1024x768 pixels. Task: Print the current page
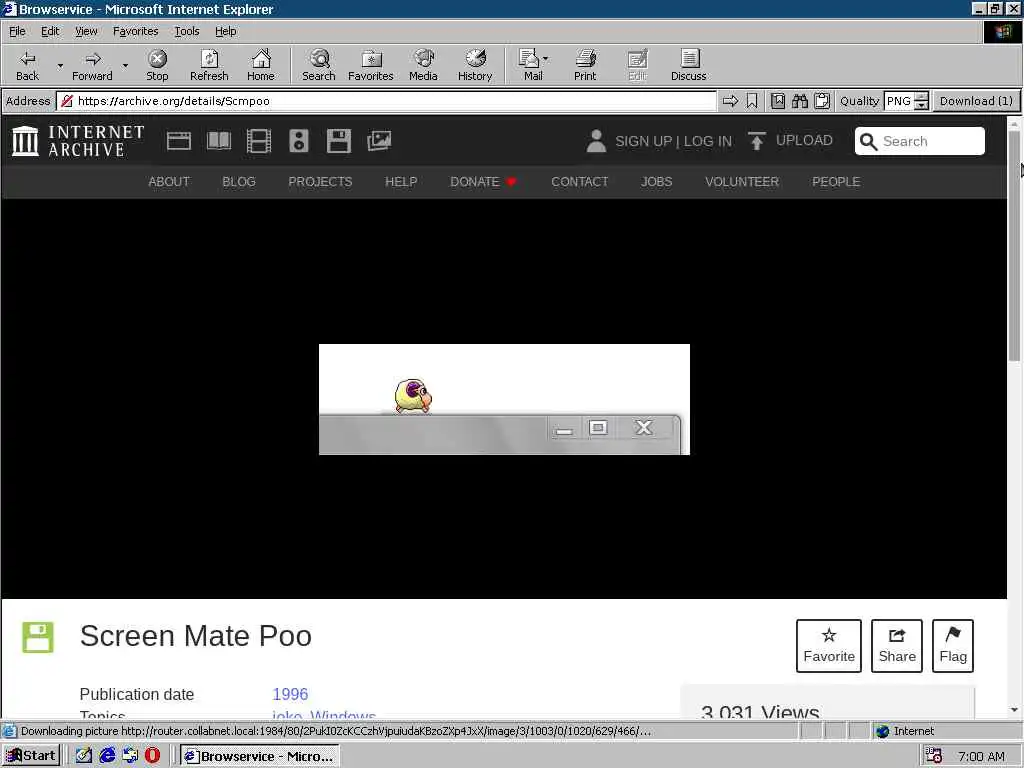[585, 65]
